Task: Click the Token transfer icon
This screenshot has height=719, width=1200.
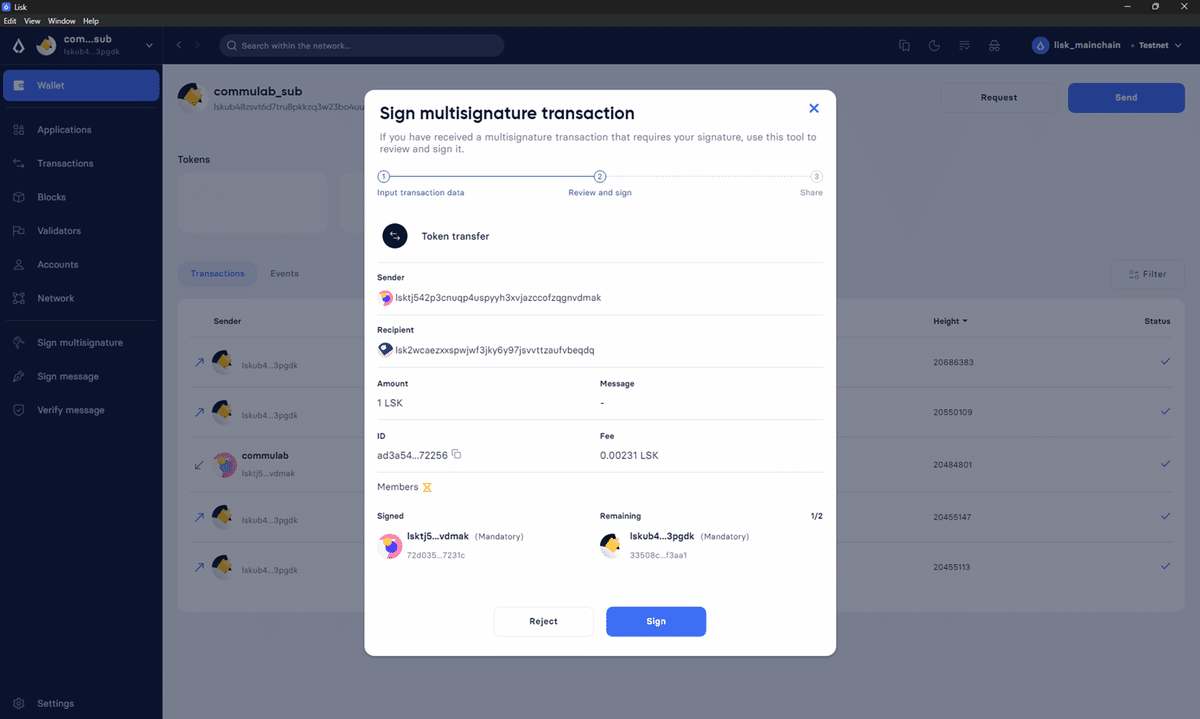Action: (x=395, y=236)
